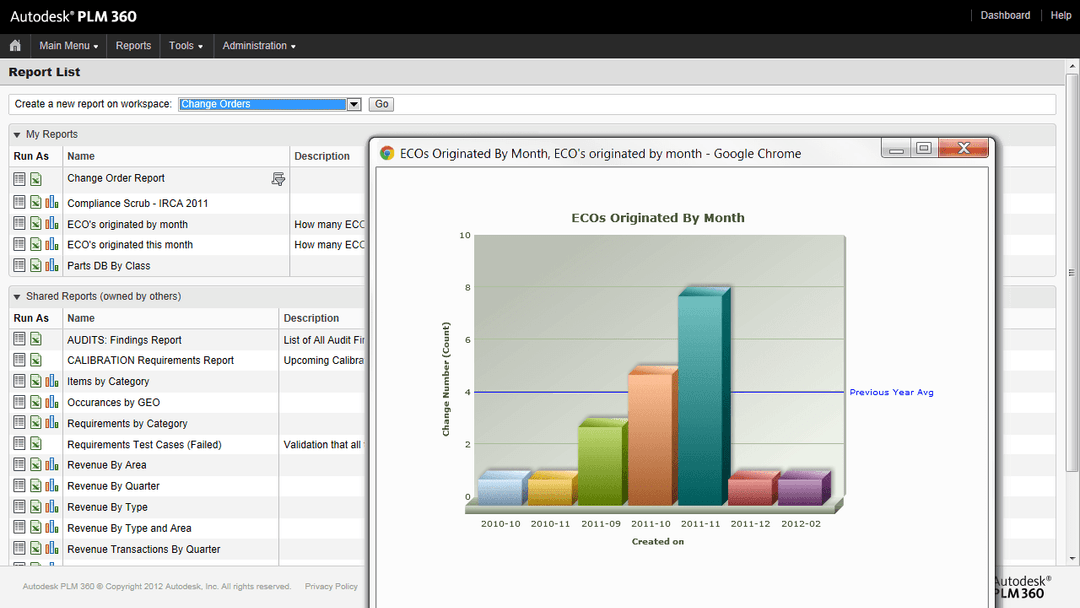Open the Dashboard link

tap(1005, 15)
